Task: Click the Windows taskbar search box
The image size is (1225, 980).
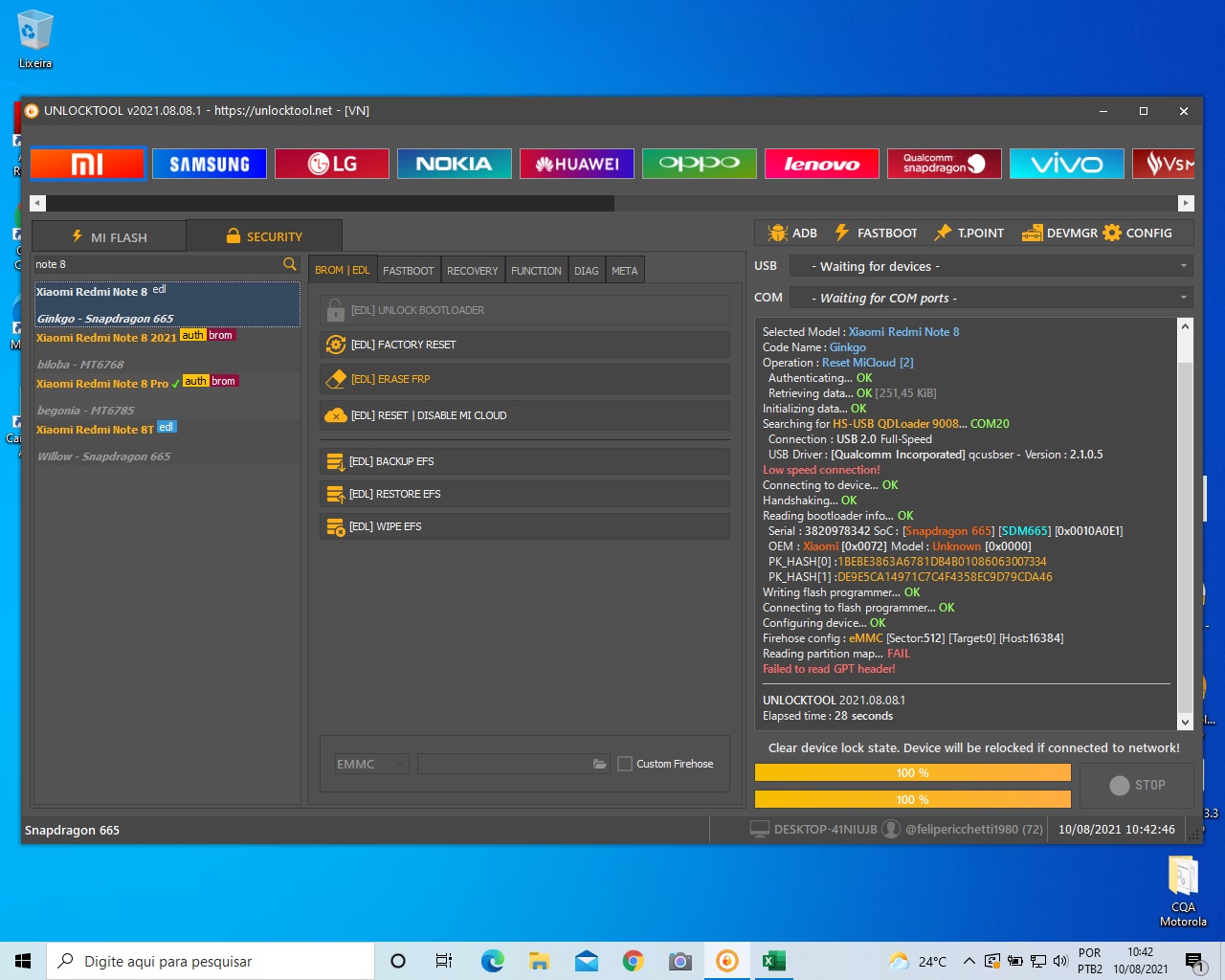Action: 211,961
